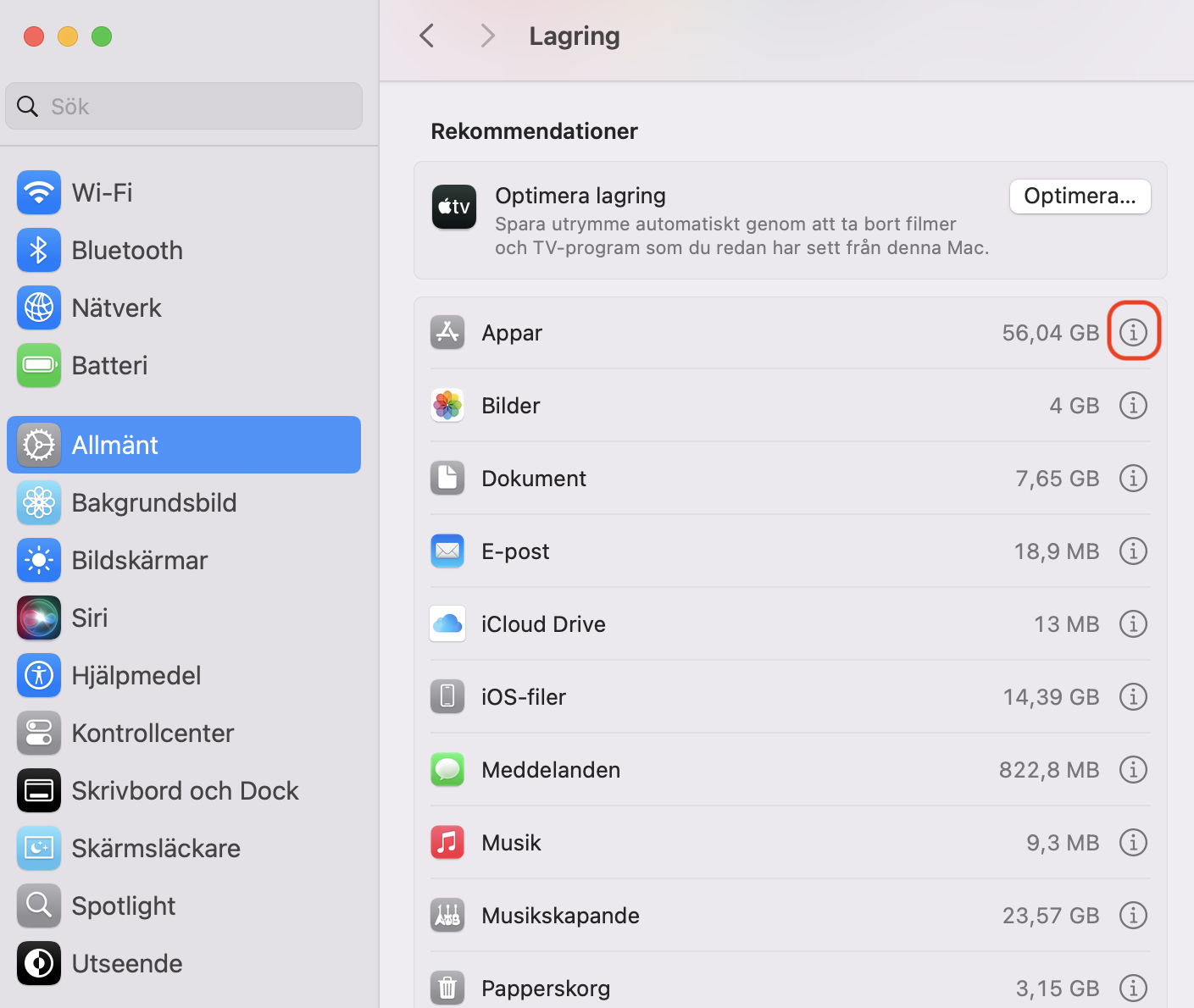Show info for Bilder storage
Viewport: 1194px width, 1008px height.
pyautogui.click(x=1133, y=406)
